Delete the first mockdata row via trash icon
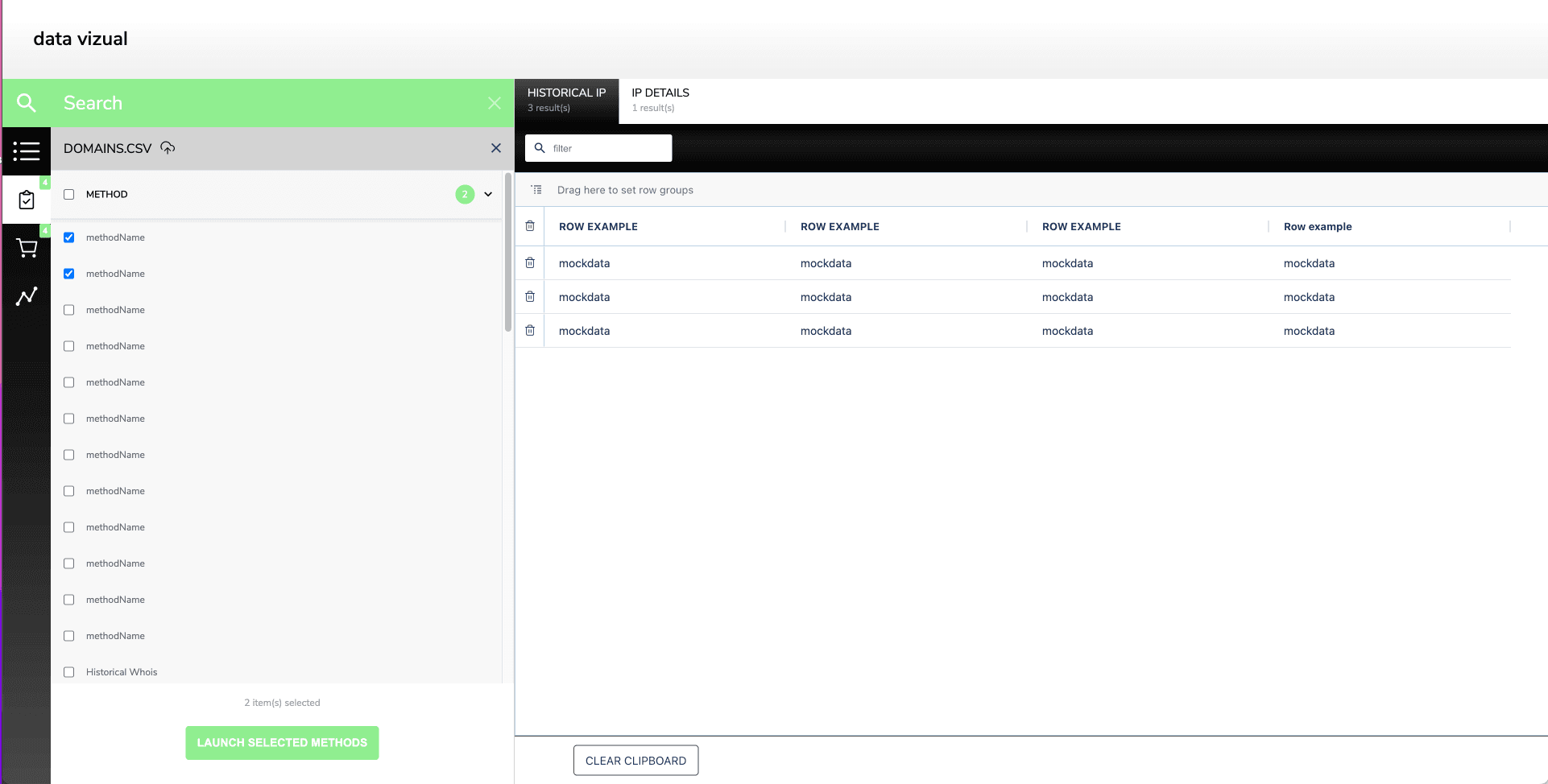Viewport: 1548px width, 784px height. 530,263
